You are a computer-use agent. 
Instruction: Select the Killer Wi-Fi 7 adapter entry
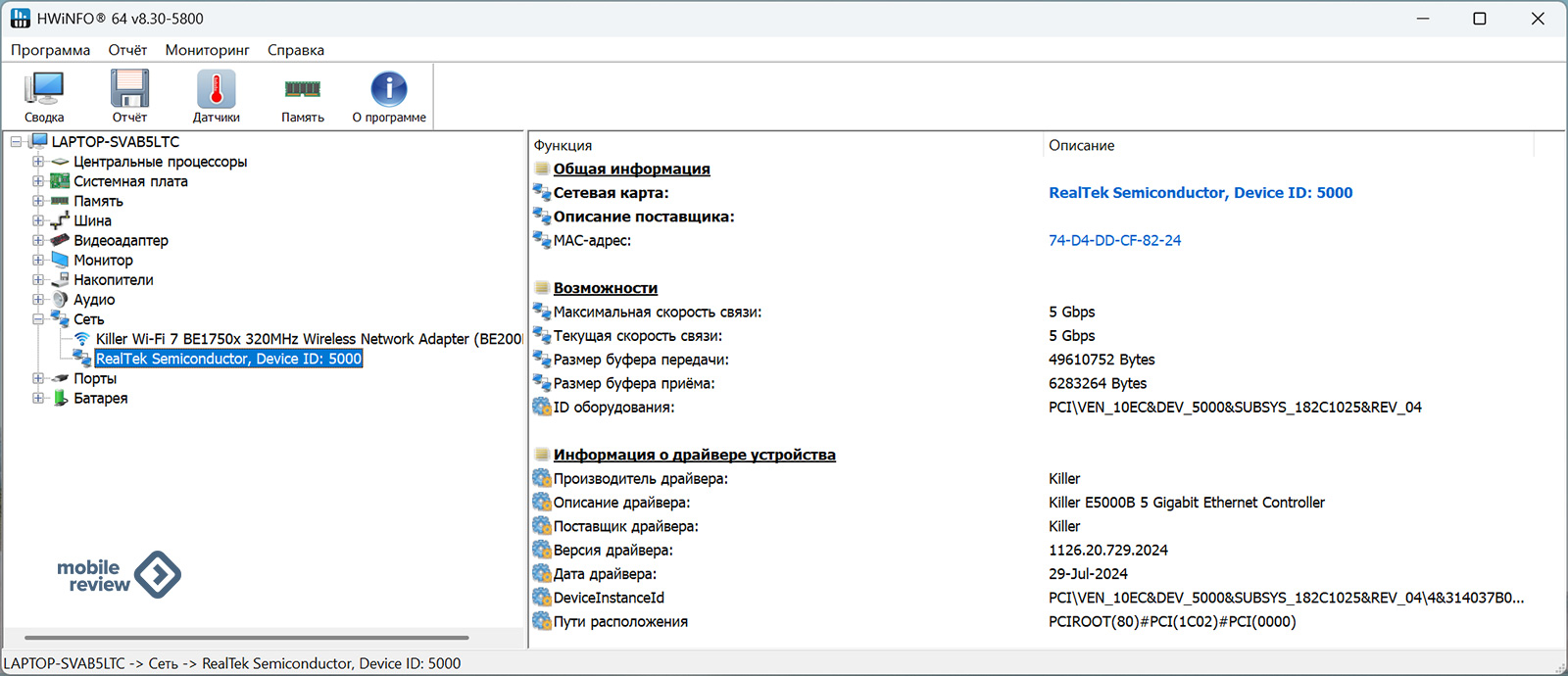[x=309, y=339]
